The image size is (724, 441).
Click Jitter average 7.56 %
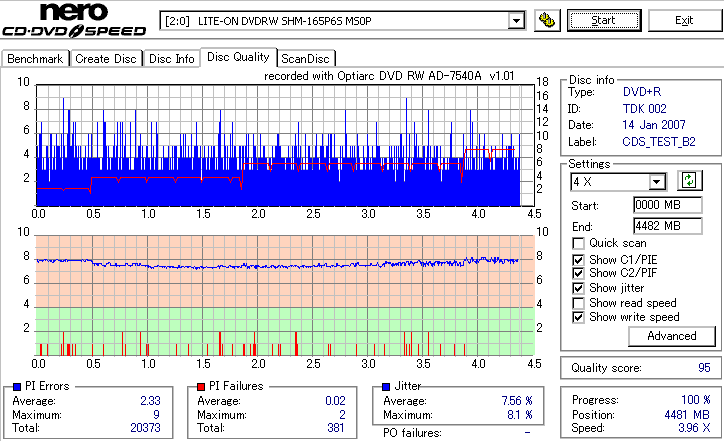(x=517, y=401)
